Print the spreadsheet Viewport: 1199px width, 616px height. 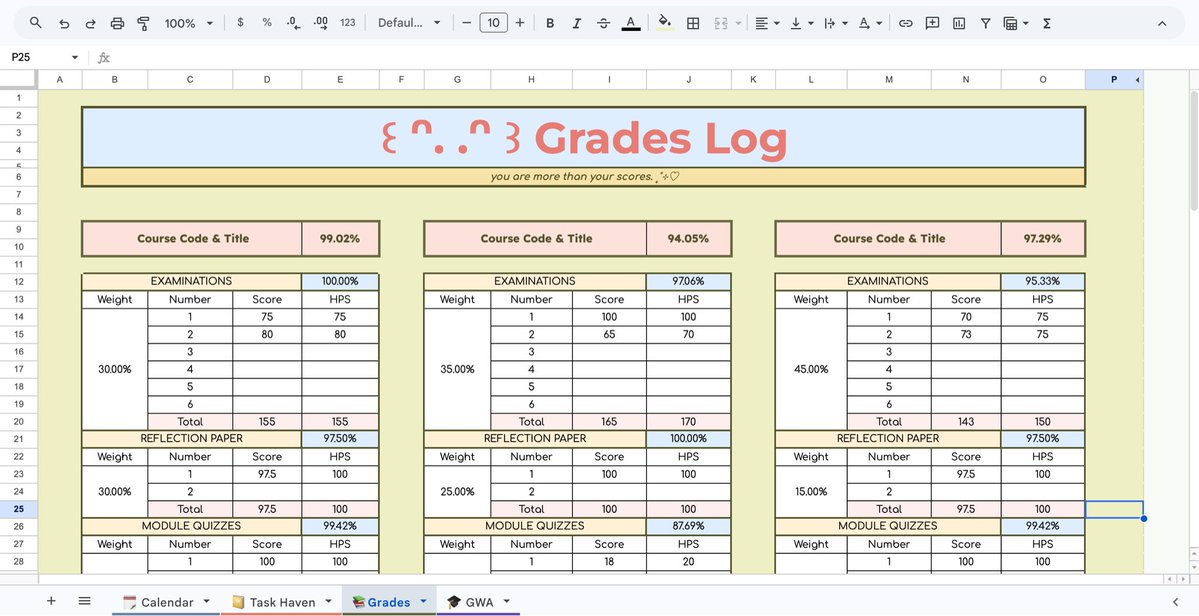[x=117, y=23]
